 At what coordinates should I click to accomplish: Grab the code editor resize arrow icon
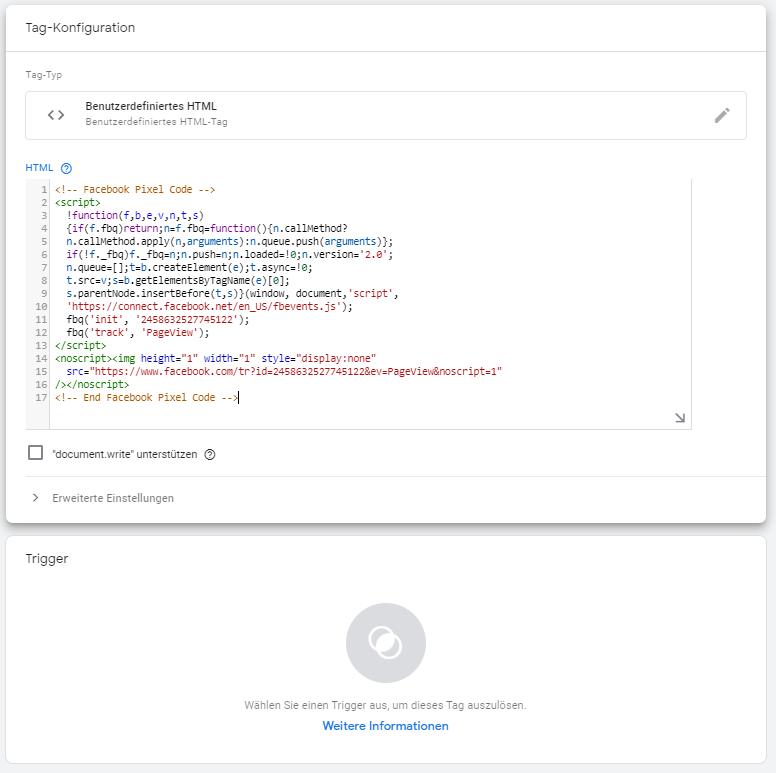coord(680,418)
